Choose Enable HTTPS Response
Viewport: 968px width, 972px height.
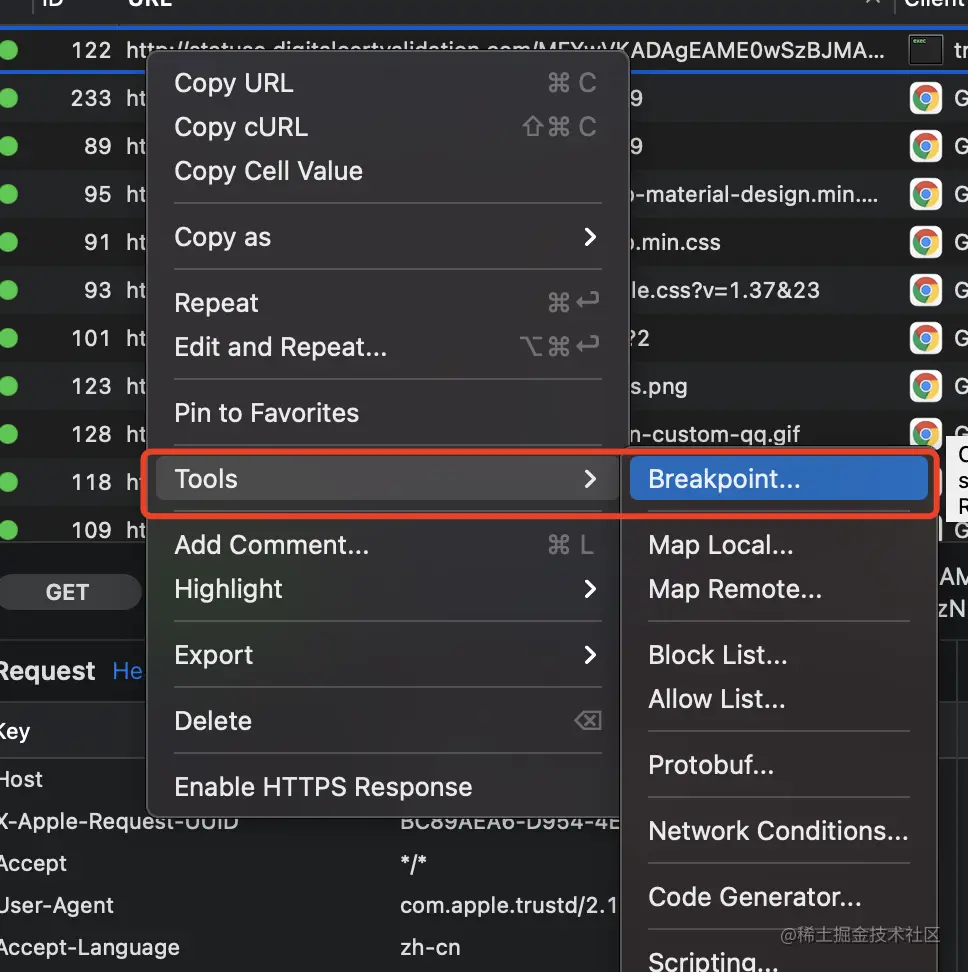(387, 787)
